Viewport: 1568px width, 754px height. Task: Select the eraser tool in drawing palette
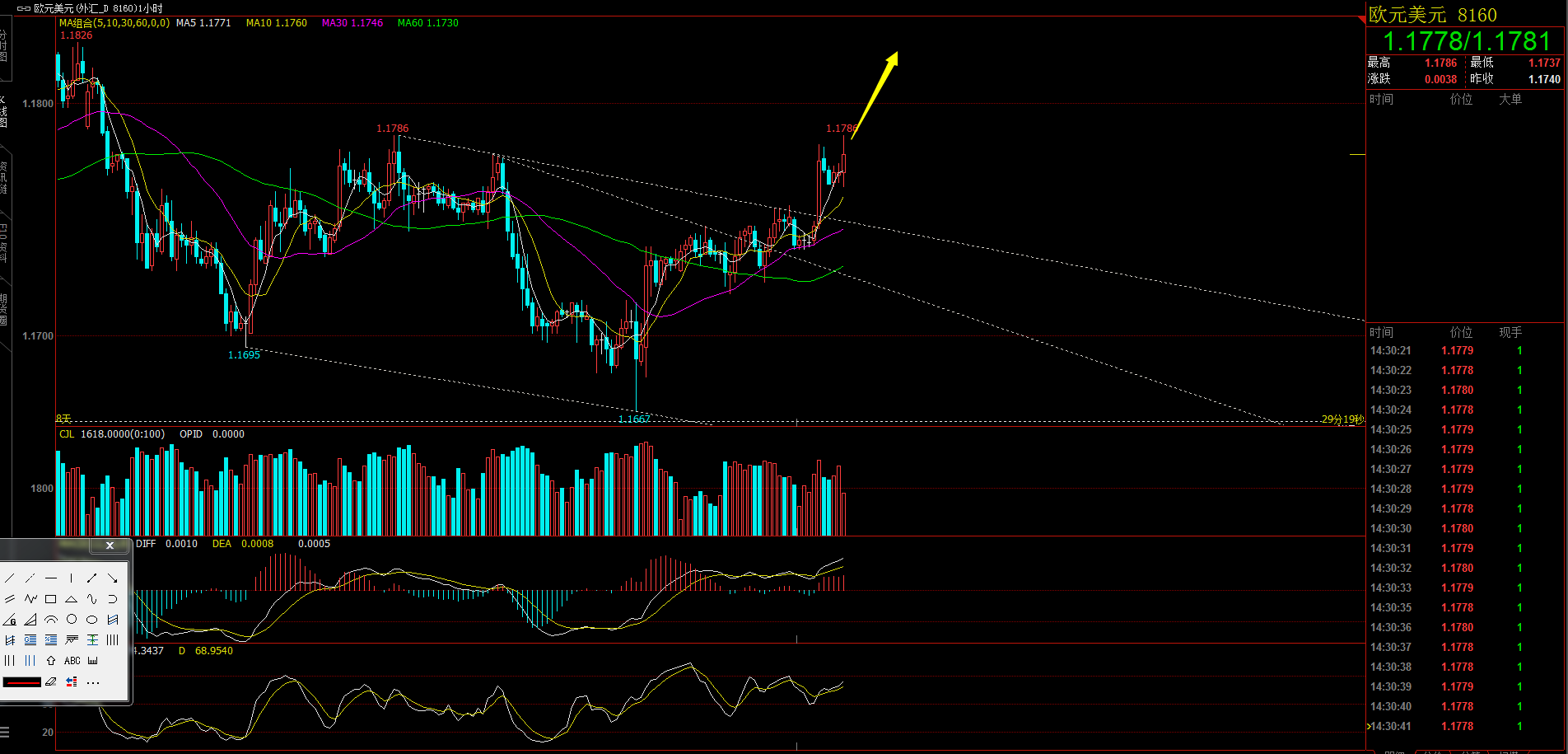(51, 681)
